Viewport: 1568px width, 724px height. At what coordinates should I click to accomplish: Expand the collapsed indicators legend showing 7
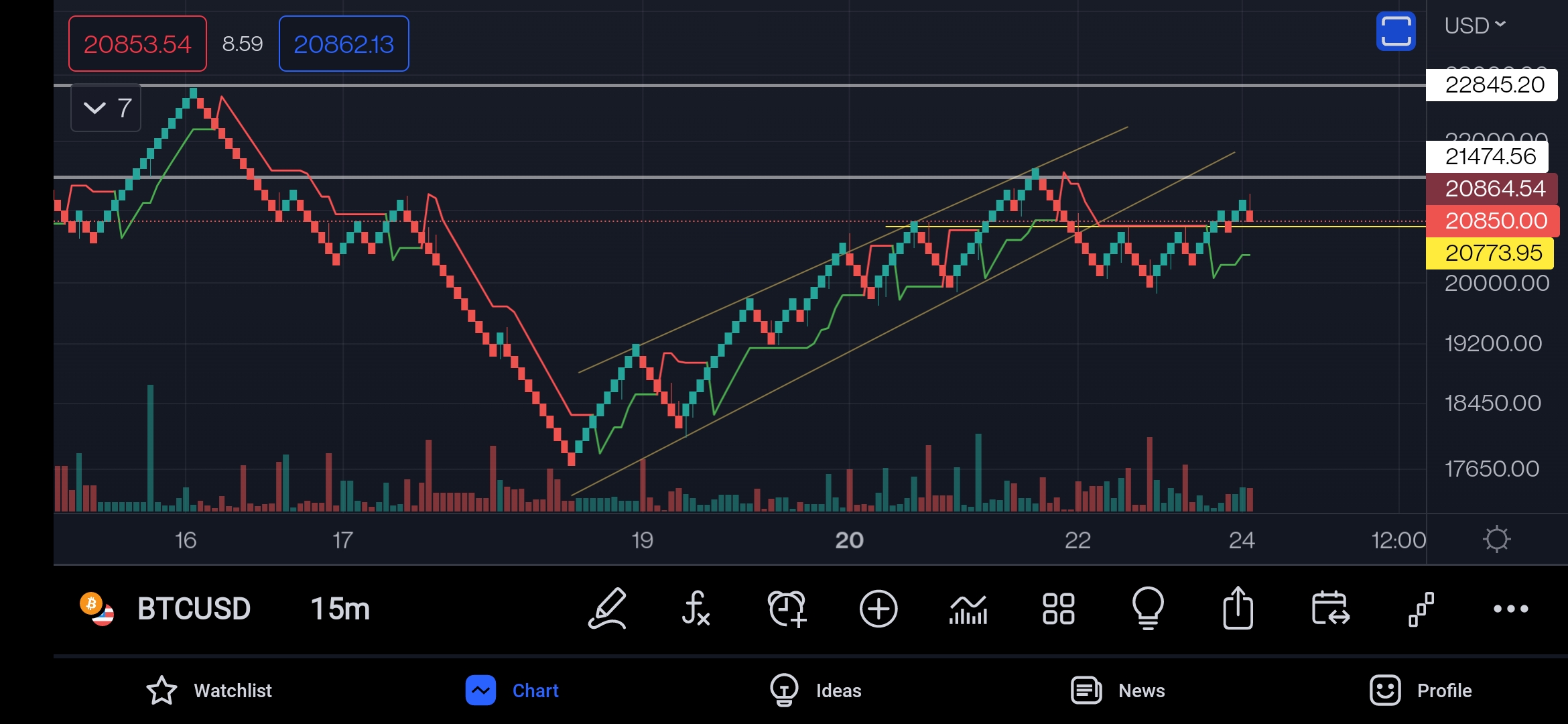click(106, 108)
